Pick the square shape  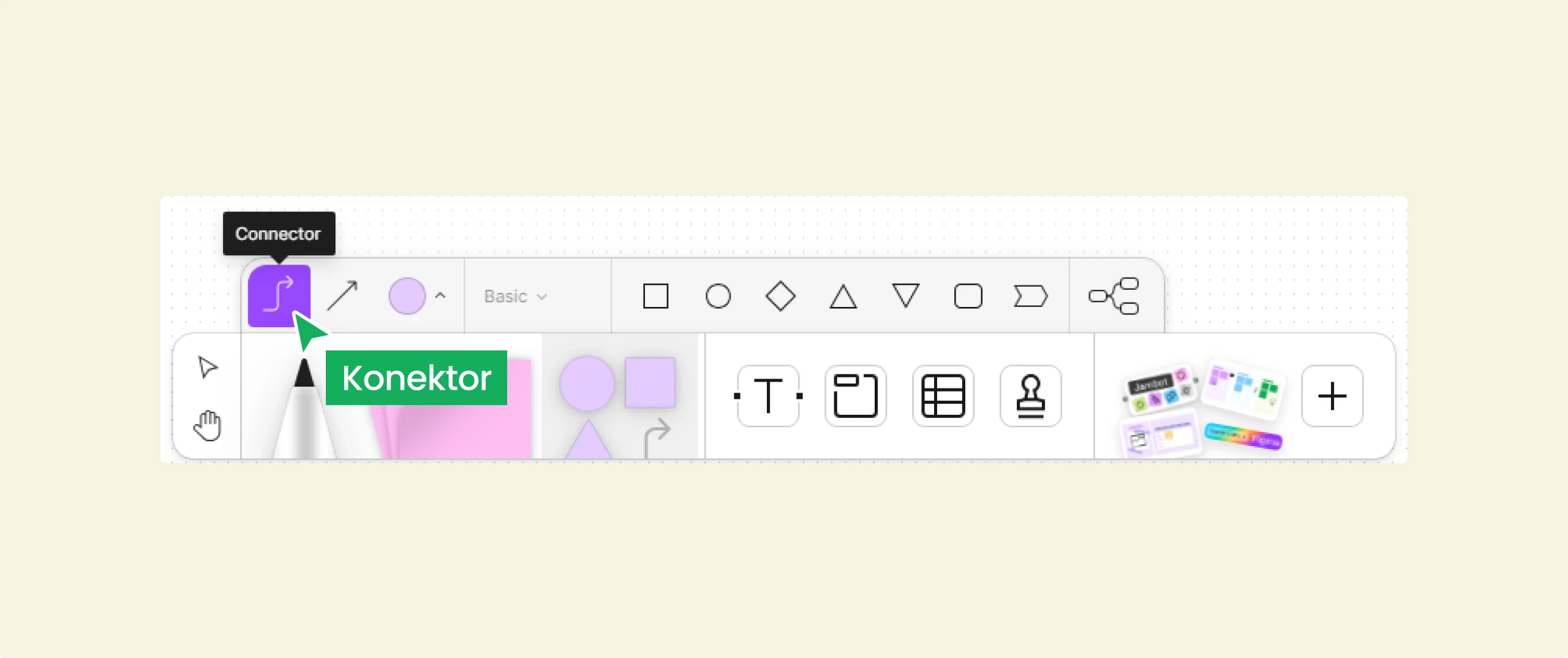[x=655, y=297]
